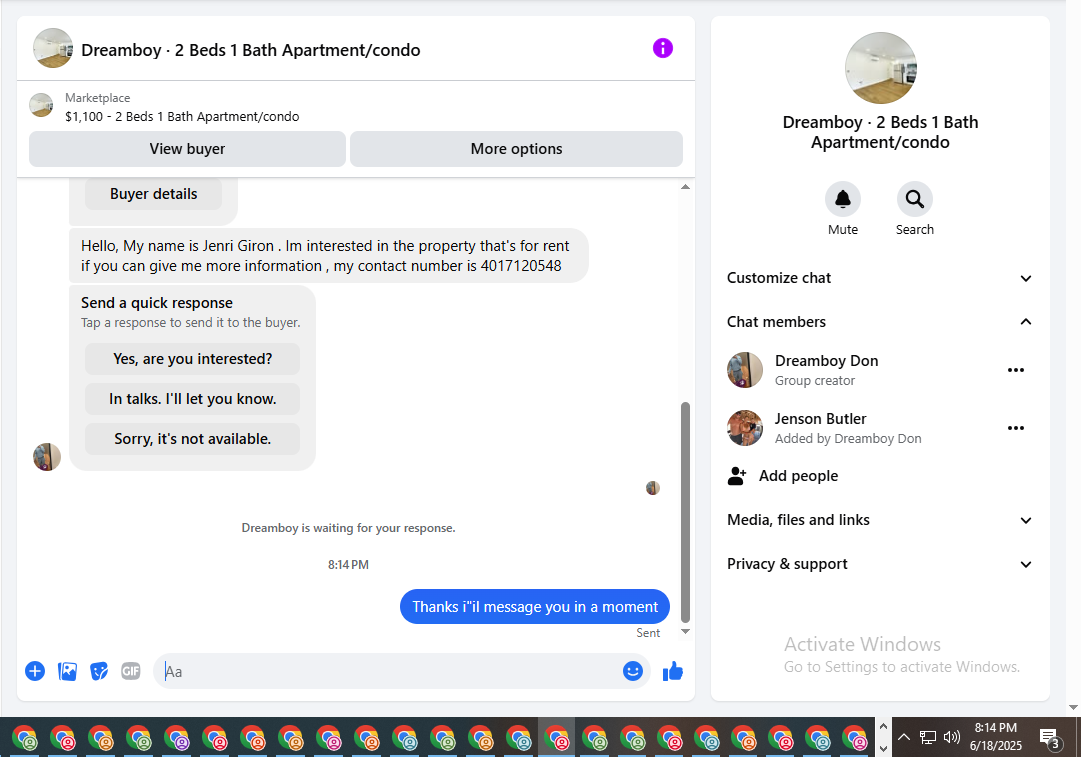This screenshot has width=1081, height=757.
Task: Click the blue 'Thanks i"il message you' bubble
Action: (x=535, y=607)
